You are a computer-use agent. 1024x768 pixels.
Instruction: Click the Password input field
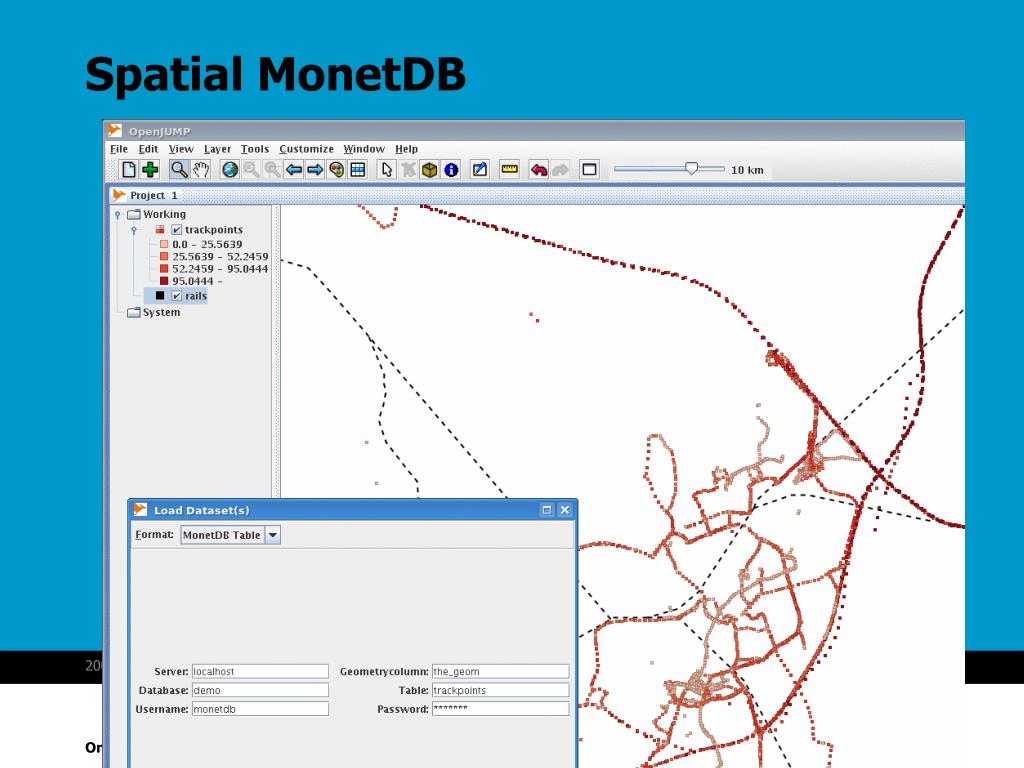point(500,709)
